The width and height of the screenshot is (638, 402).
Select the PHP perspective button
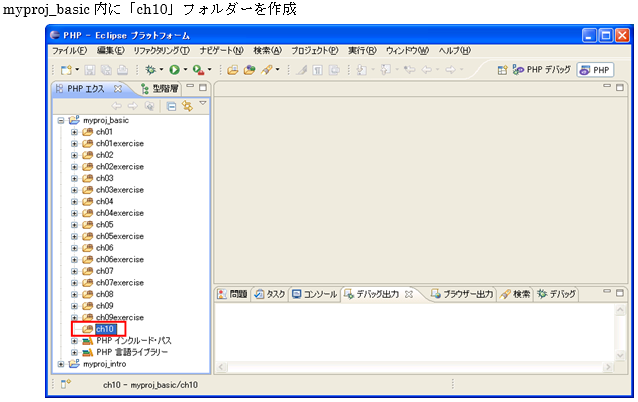597,70
